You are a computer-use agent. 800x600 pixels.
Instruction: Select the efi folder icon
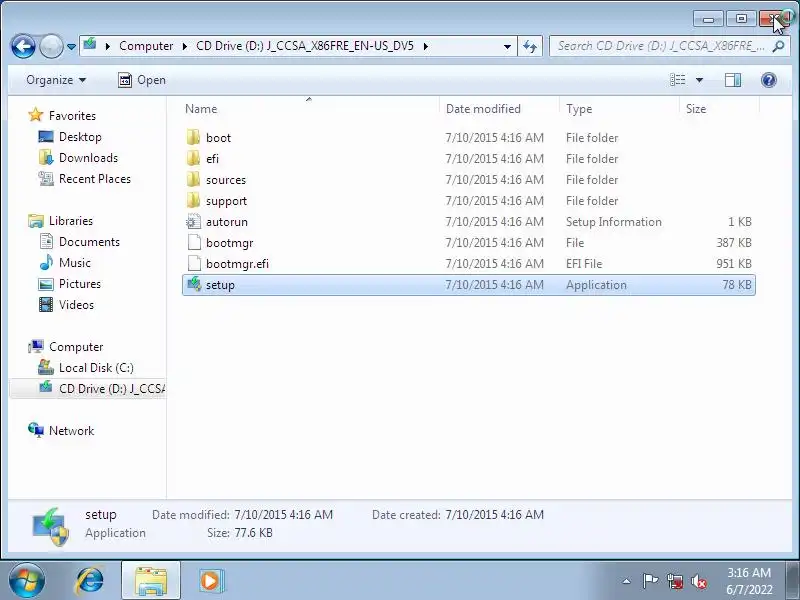point(193,158)
